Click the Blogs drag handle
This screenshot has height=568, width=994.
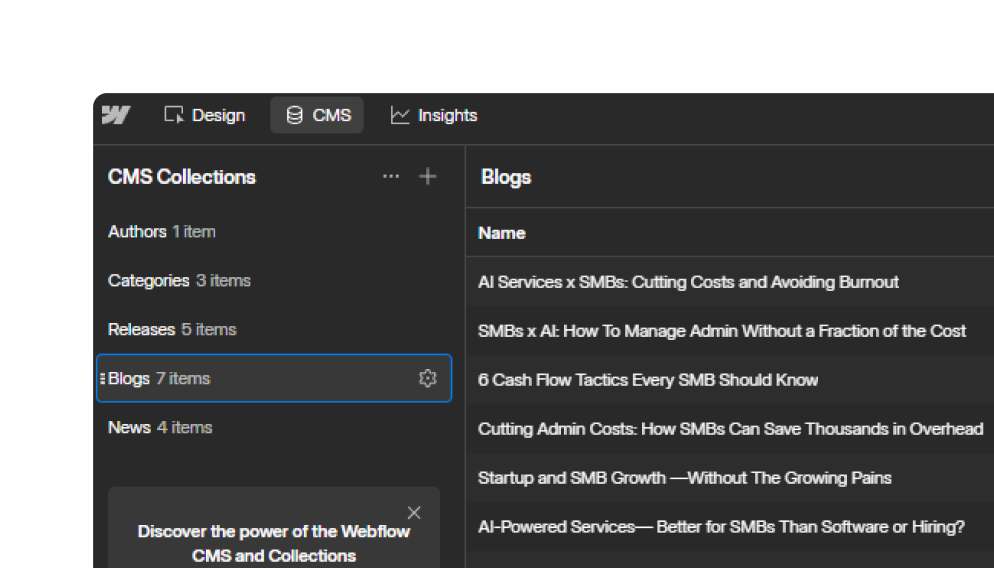103,378
